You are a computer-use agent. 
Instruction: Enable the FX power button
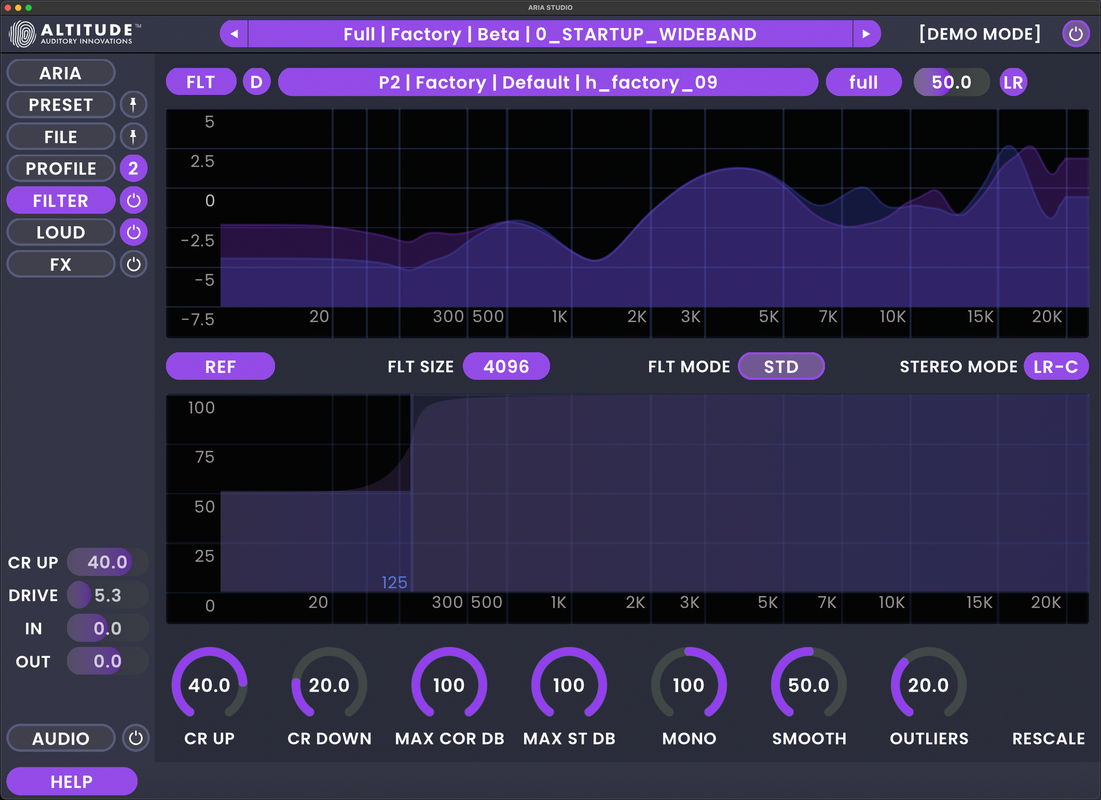tap(133, 264)
